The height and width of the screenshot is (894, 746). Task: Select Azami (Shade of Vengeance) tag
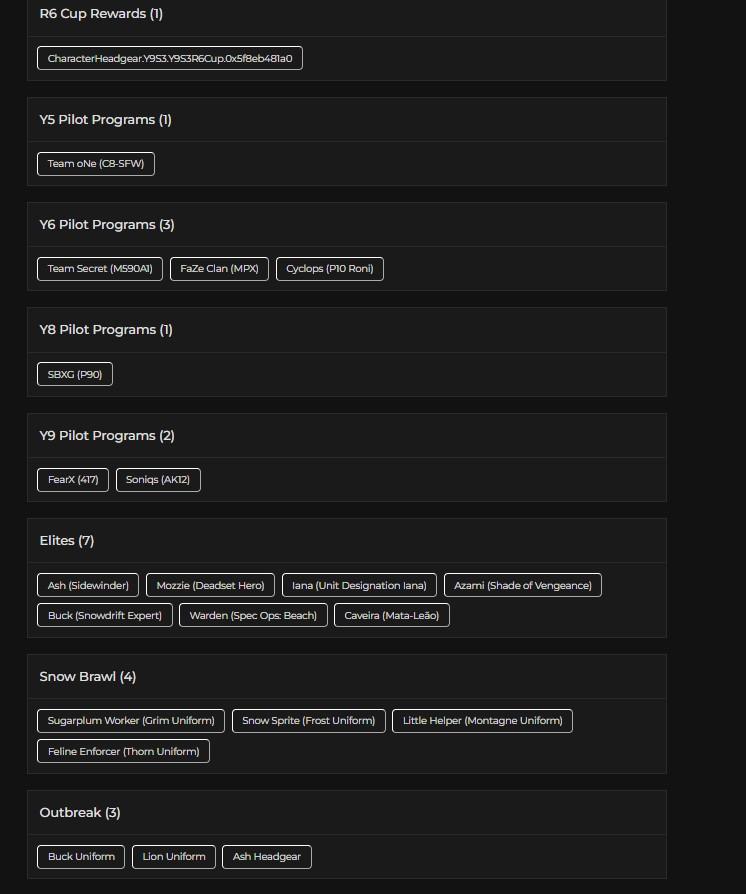click(523, 585)
